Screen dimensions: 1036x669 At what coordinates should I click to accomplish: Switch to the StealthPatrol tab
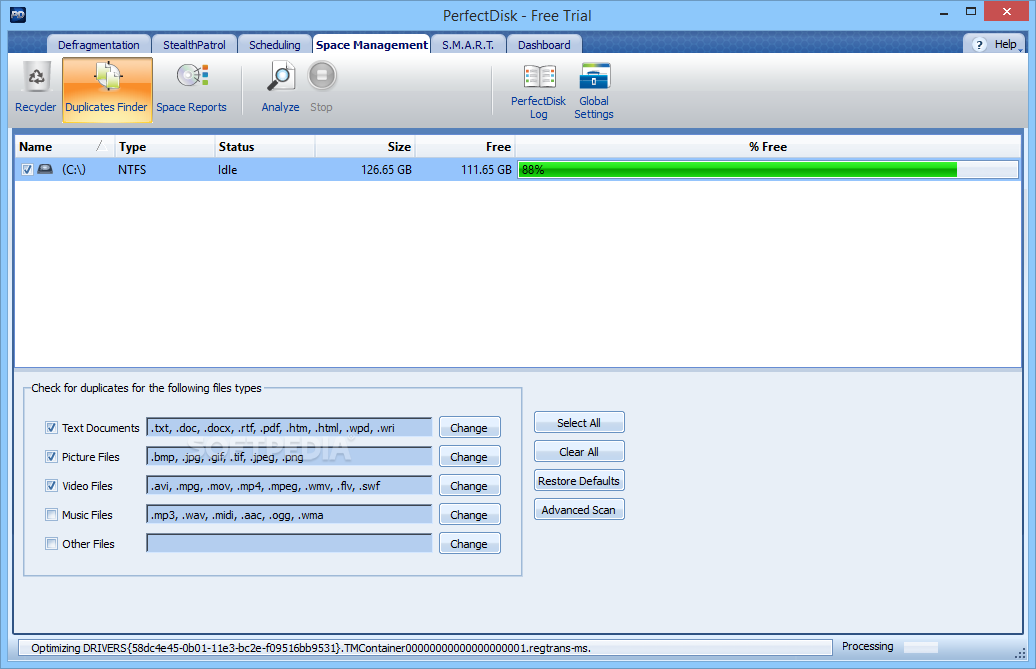194,45
